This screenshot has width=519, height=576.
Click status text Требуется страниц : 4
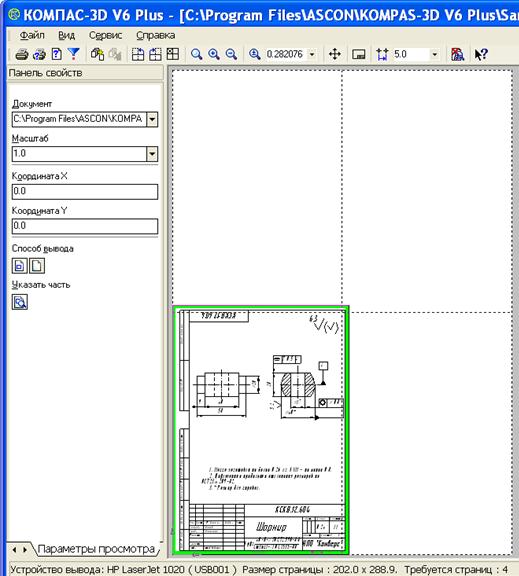coord(456,569)
